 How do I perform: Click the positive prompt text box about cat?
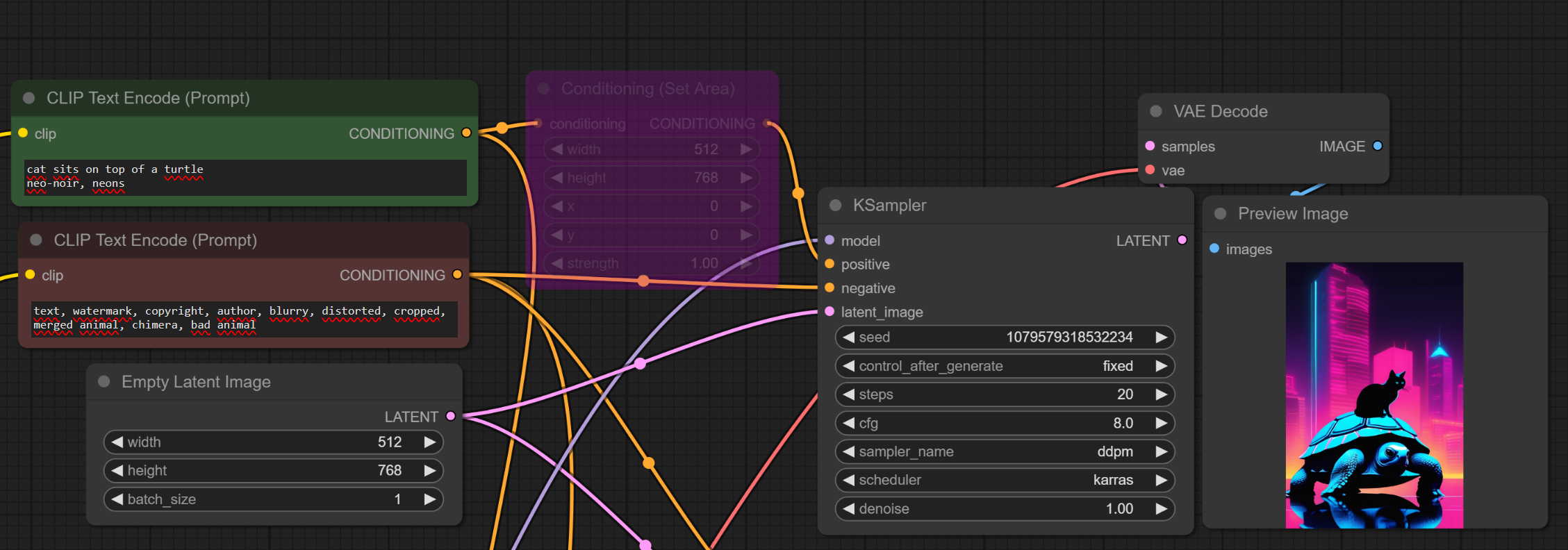tap(245, 177)
